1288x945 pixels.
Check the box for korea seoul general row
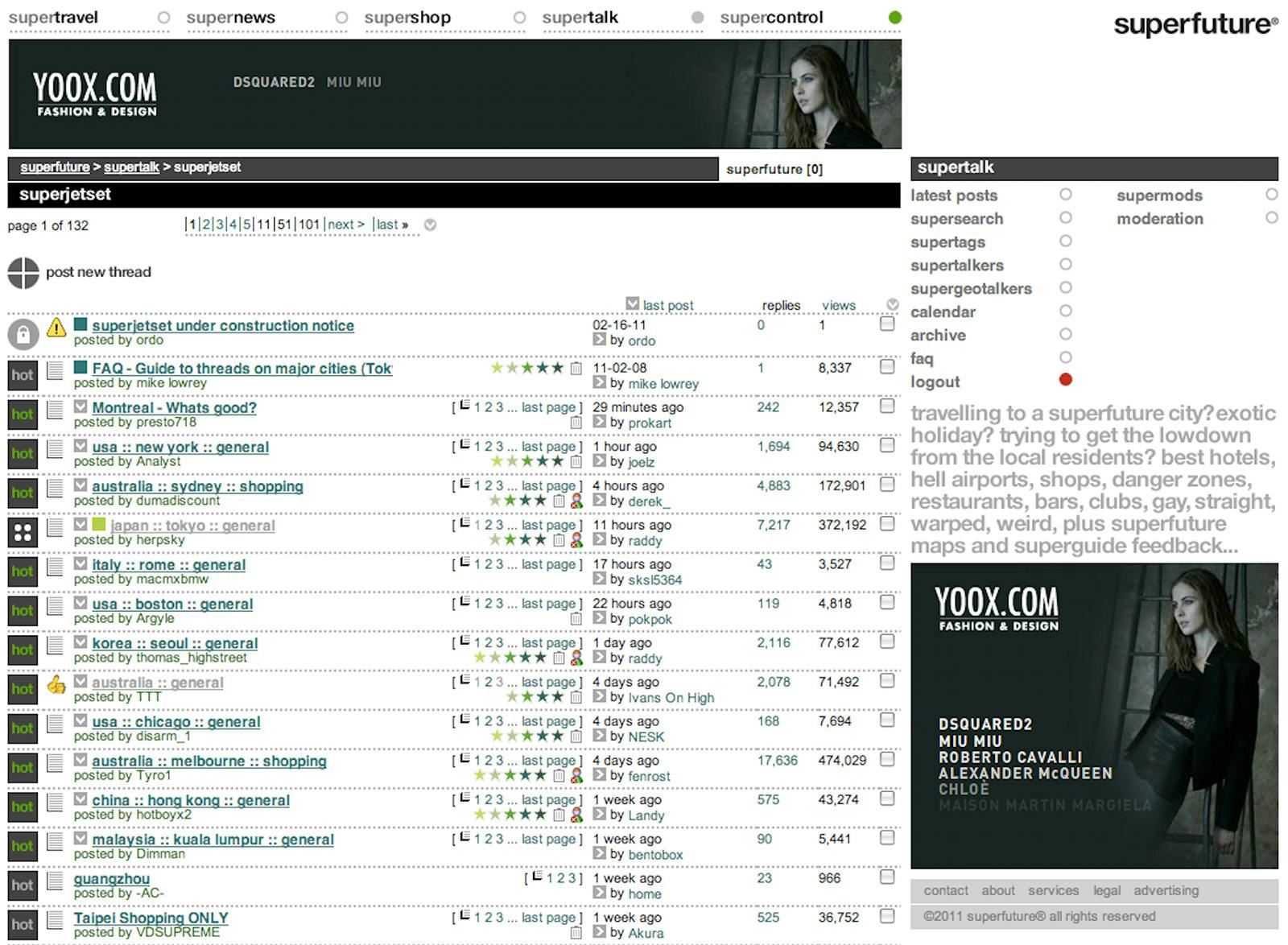887,642
